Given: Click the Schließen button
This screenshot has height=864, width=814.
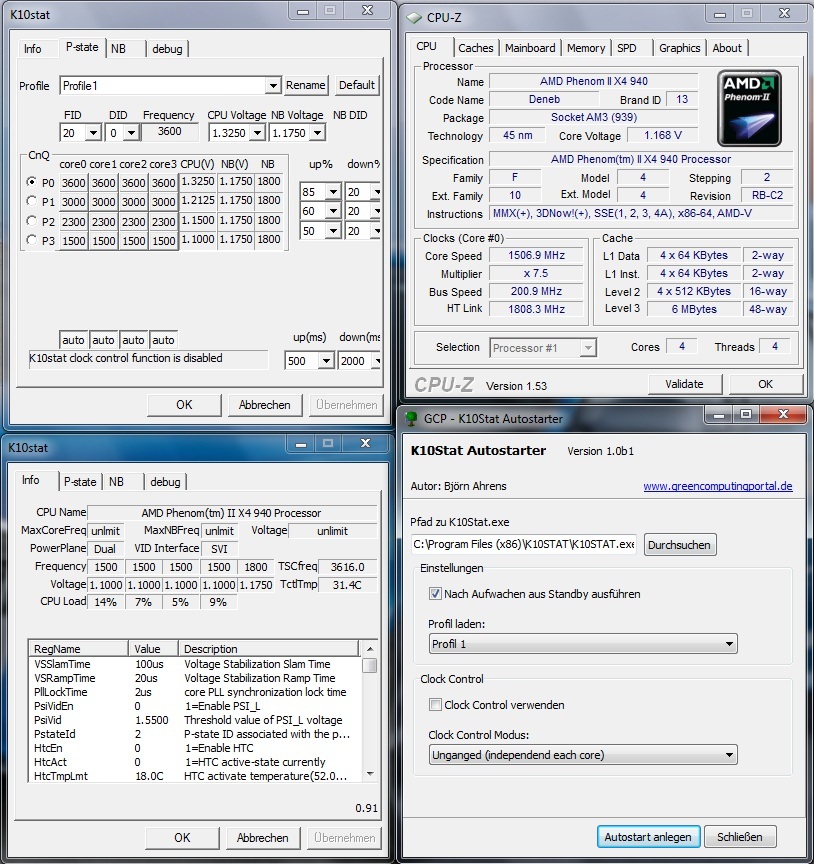Looking at the screenshot, I should pos(740,837).
